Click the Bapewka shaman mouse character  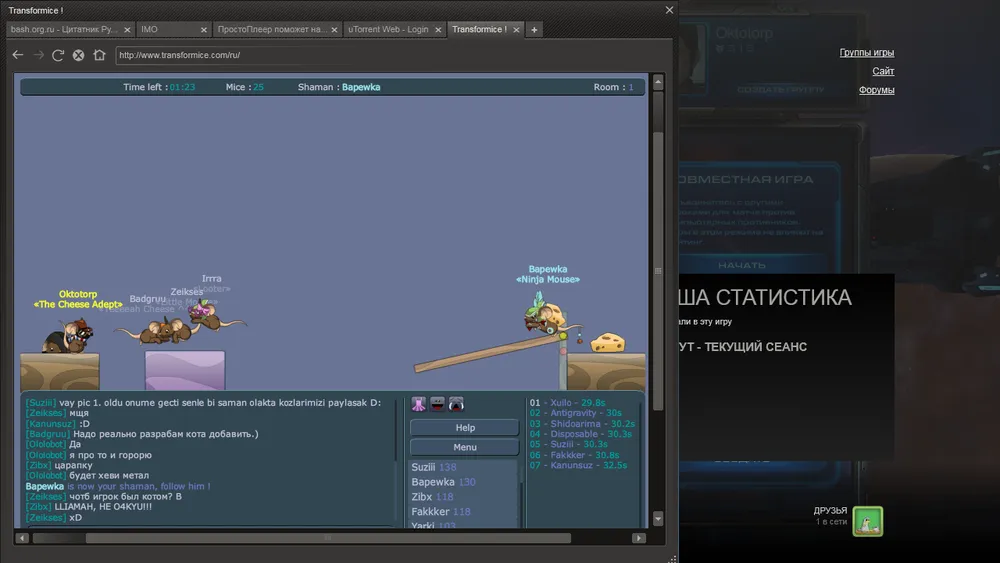point(543,316)
